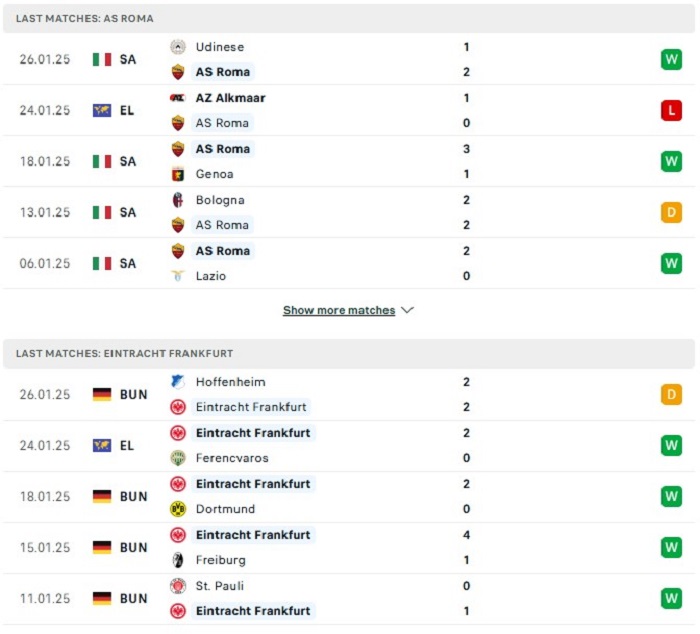Click the Europa League flag icon for 24.01.25 Frankfurt match
The image size is (700, 634).
click(102, 446)
